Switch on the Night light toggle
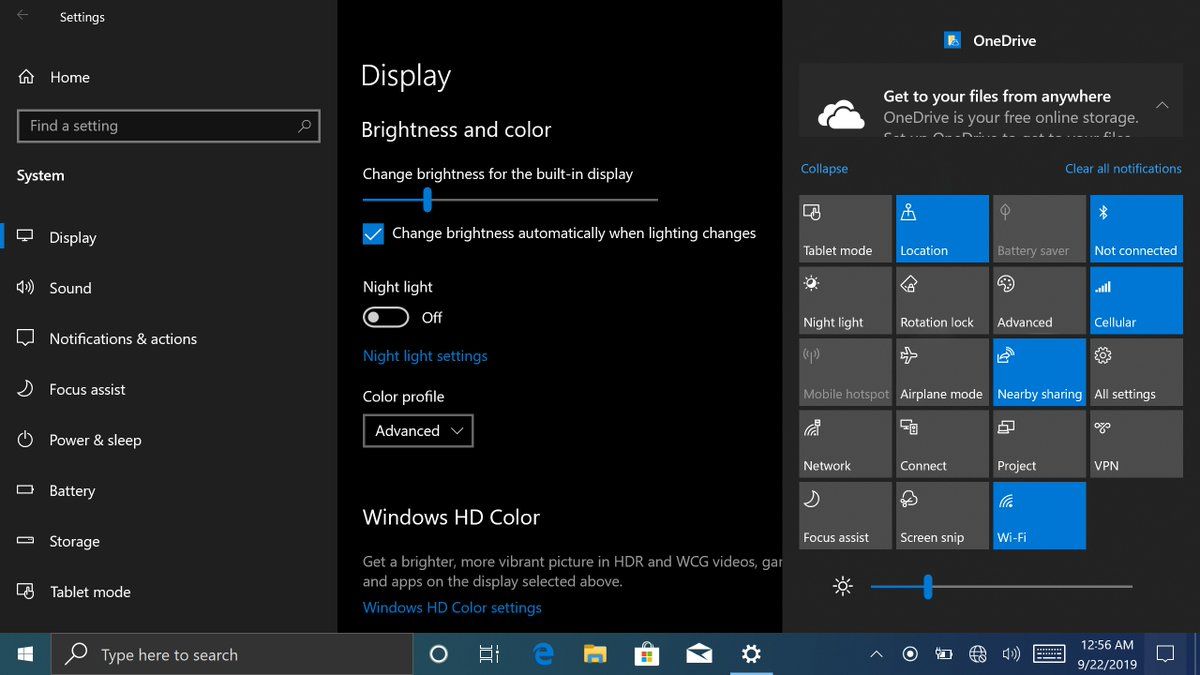This screenshot has height=675, width=1200. point(386,317)
